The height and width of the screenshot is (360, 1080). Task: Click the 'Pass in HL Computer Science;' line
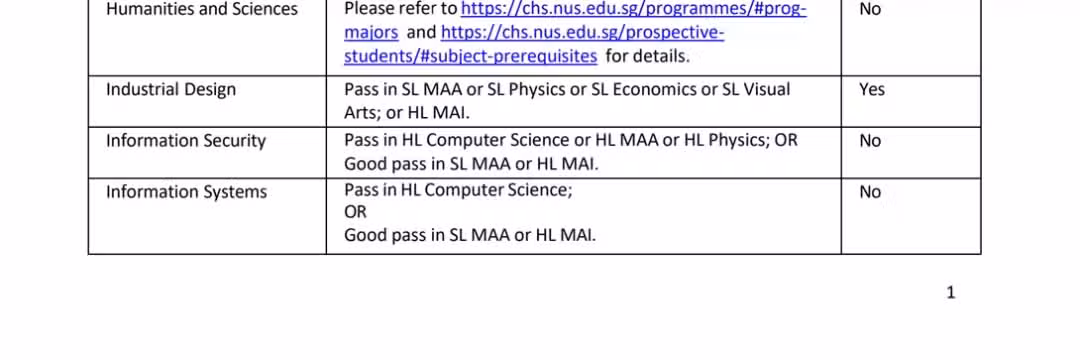[458, 189]
